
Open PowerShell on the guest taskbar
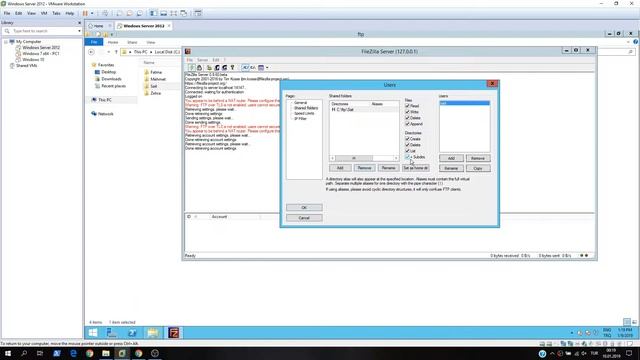coord(132,333)
